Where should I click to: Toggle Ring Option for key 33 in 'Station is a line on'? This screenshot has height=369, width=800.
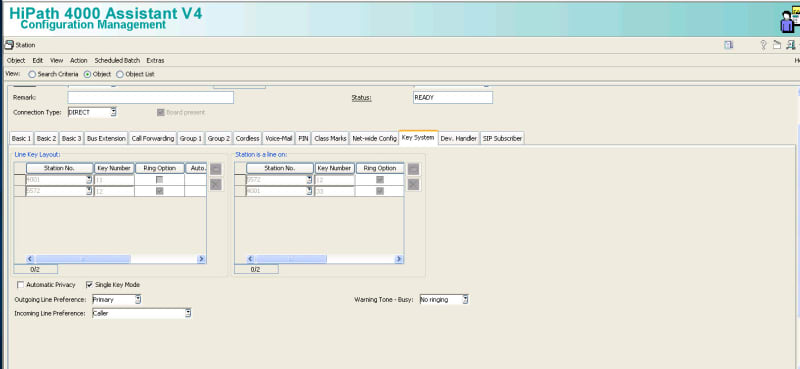(380, 191)
